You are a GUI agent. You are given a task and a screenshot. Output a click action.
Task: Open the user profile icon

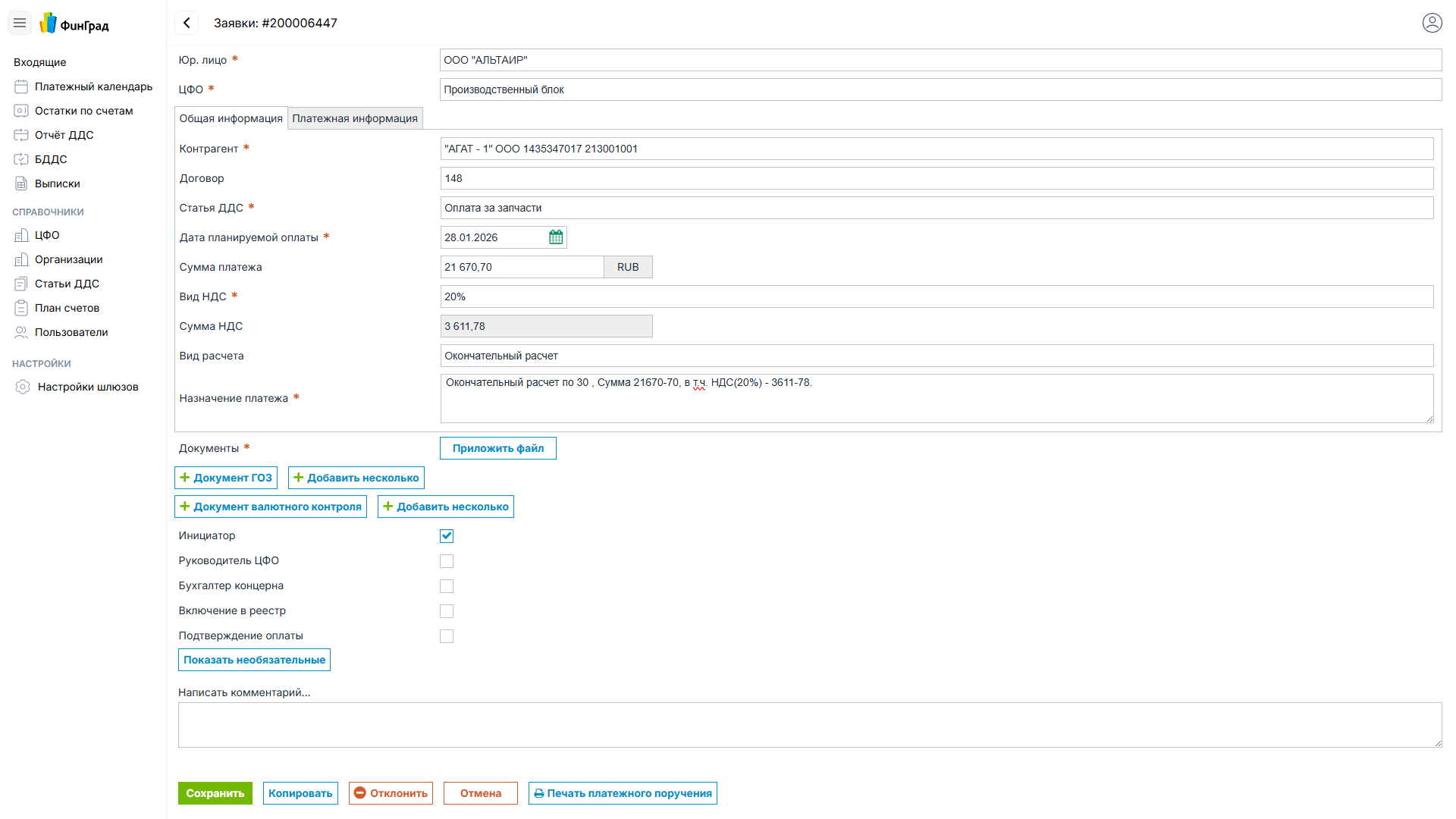[1432, 23]
